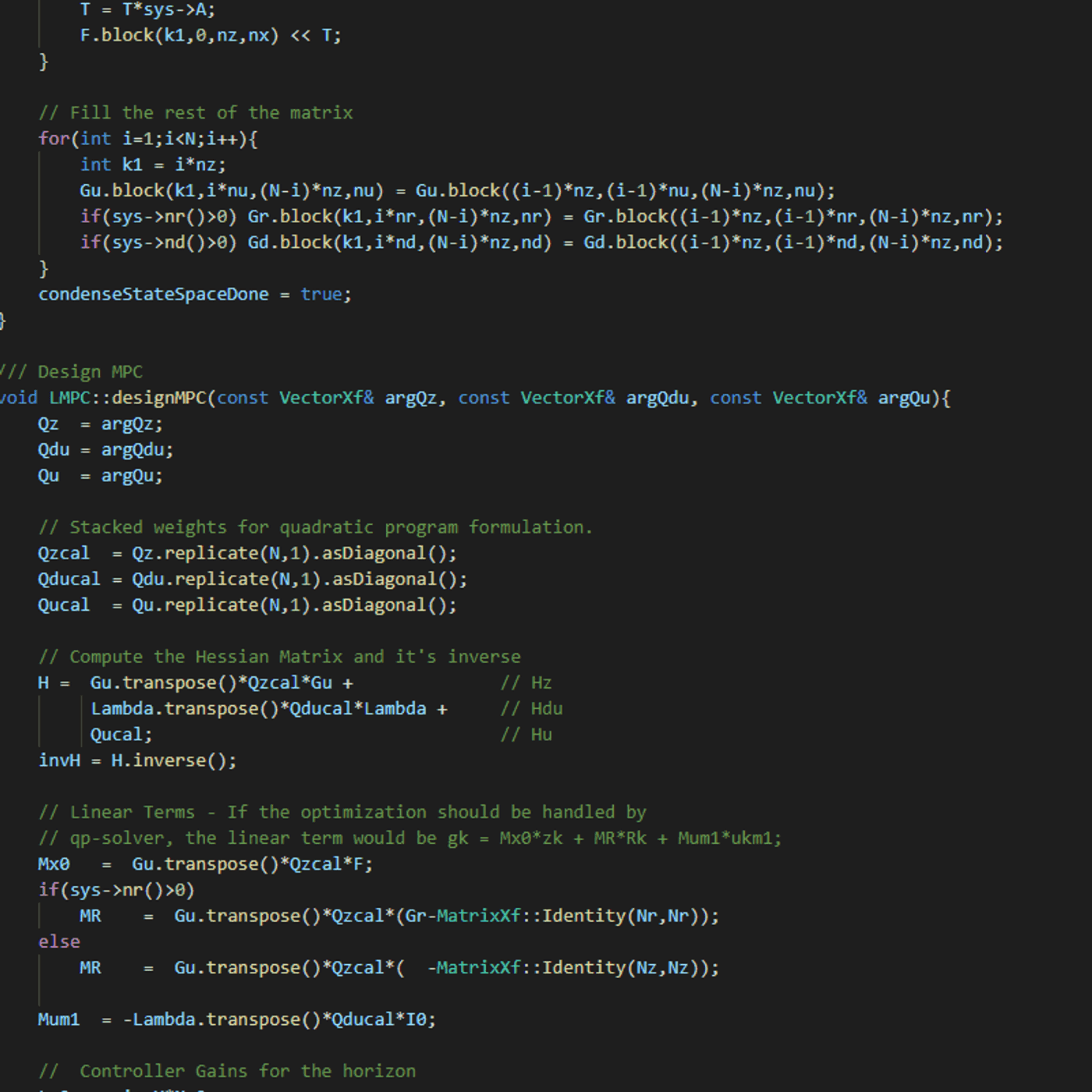Click the '// Hdu' trailing comment
1092x1092 pixels.
[x=531, y=708]
